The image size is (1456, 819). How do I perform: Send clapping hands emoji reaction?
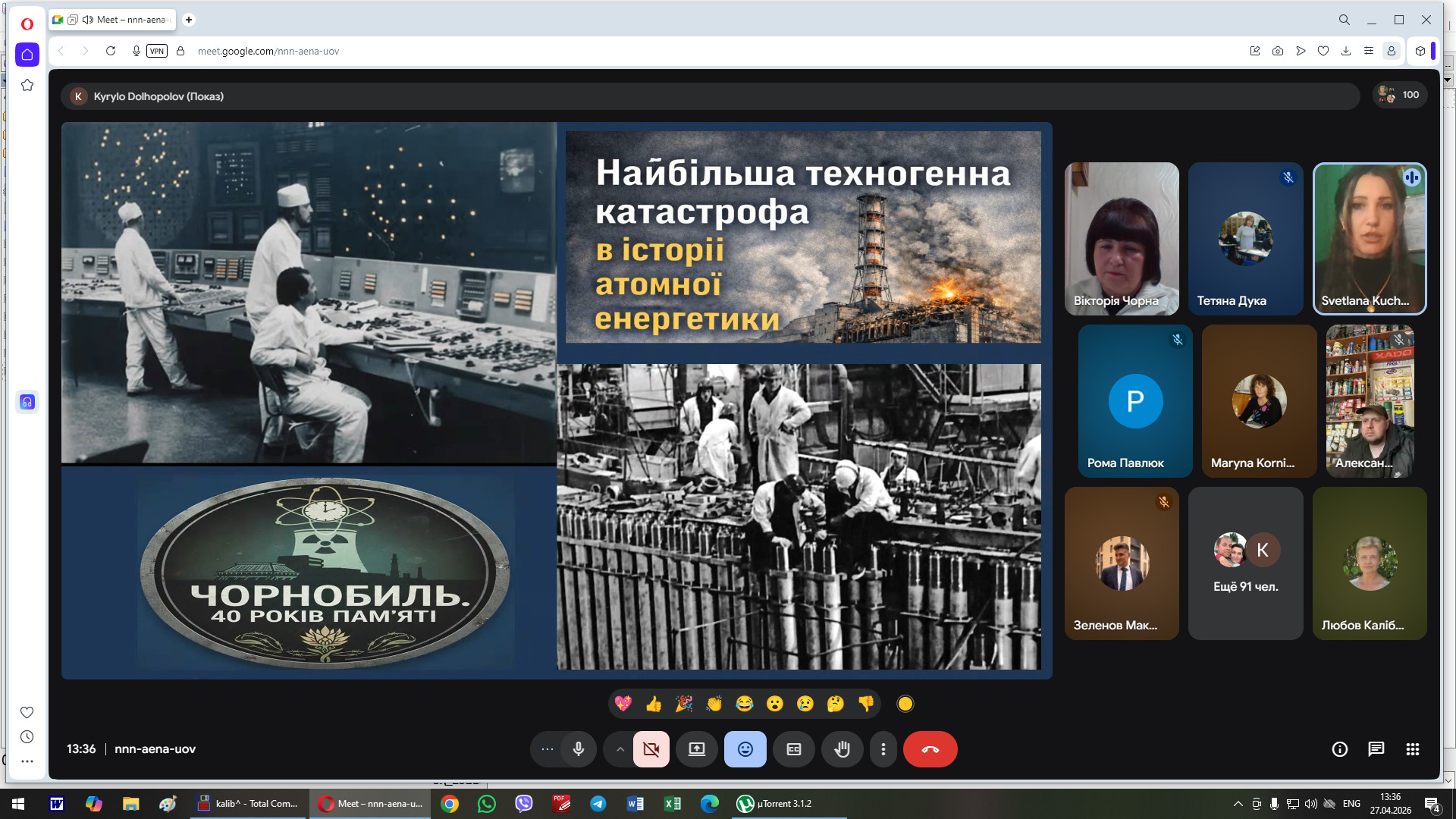(714, 704)
